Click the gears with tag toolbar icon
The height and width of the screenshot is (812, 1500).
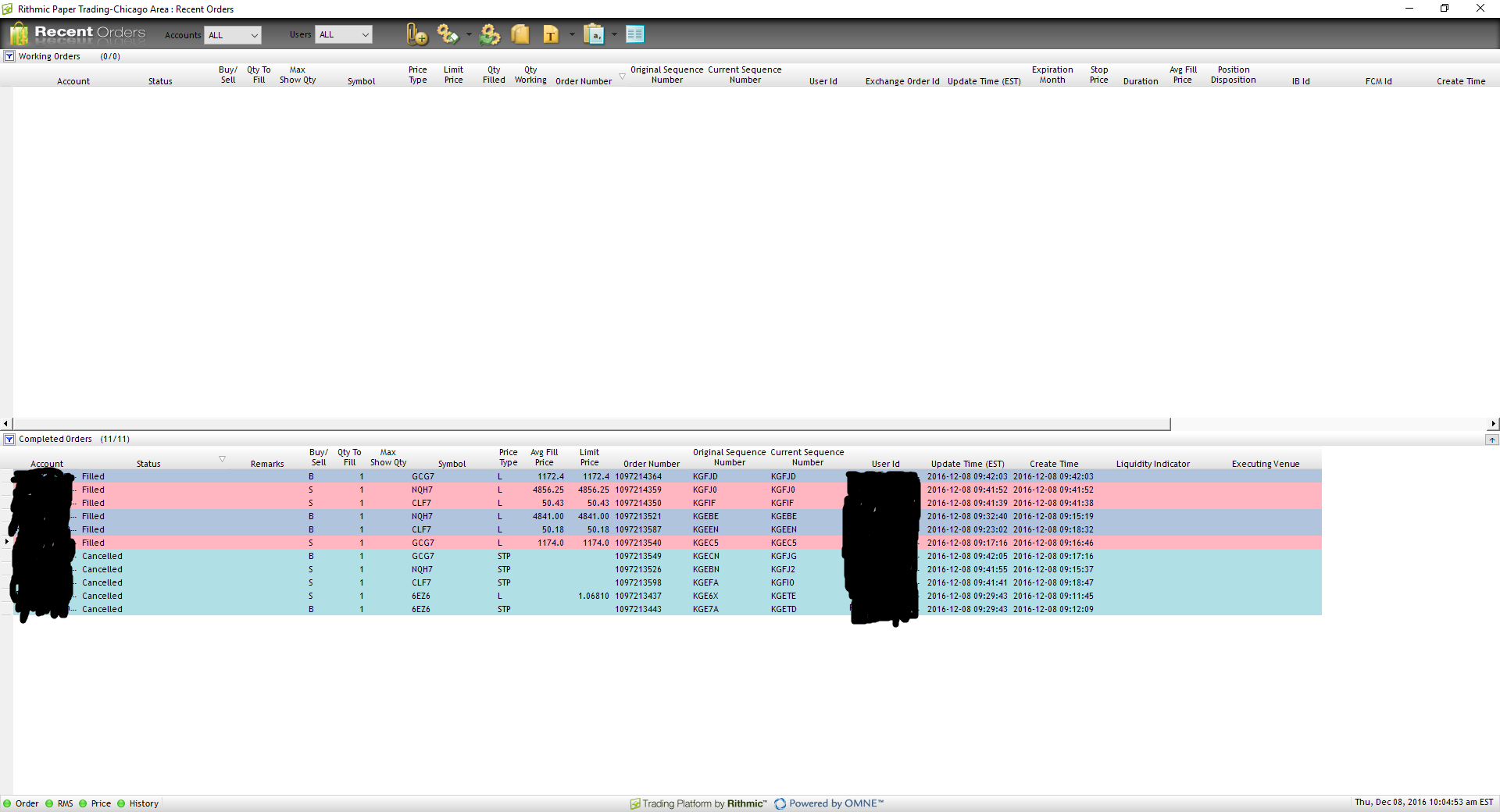tap(448, 34)
